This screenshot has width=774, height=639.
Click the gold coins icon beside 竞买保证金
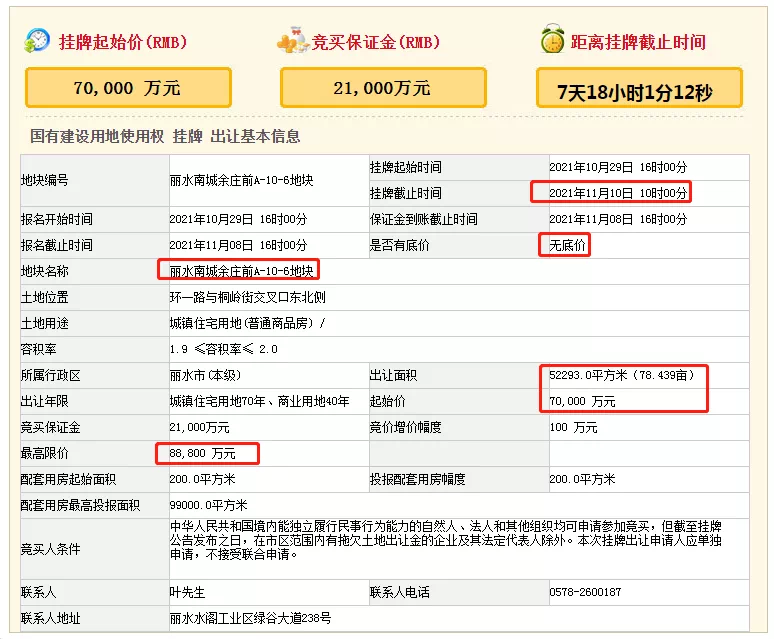click(x=293, y=40)
